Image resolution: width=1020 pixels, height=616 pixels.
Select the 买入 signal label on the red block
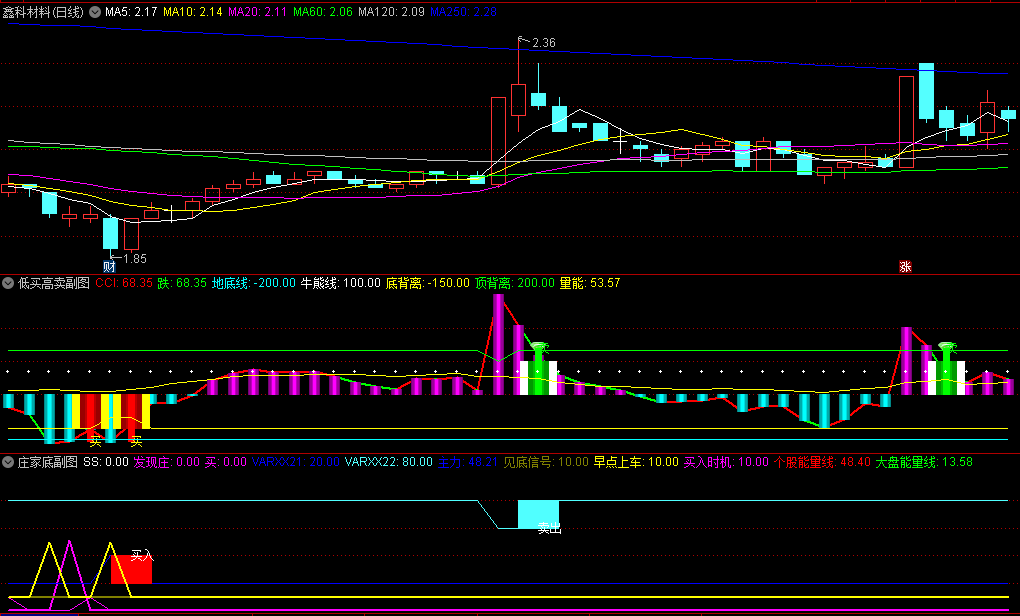[x=142, y=556]
